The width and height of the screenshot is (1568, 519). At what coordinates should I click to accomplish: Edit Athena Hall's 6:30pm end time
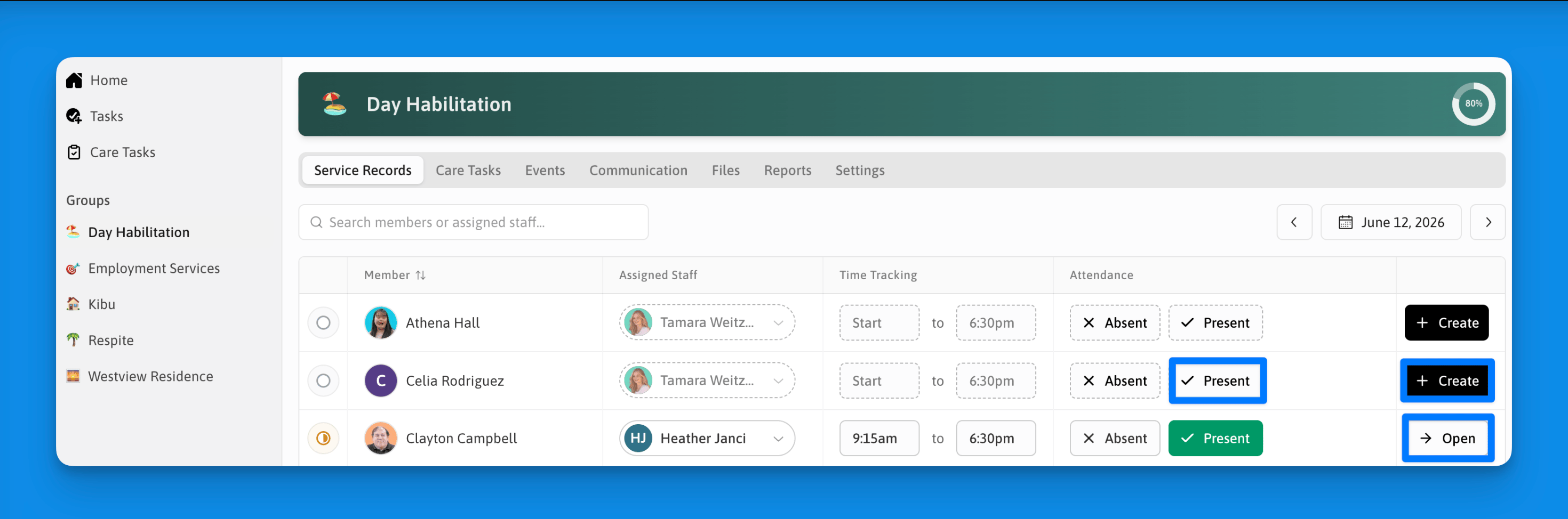996,322
